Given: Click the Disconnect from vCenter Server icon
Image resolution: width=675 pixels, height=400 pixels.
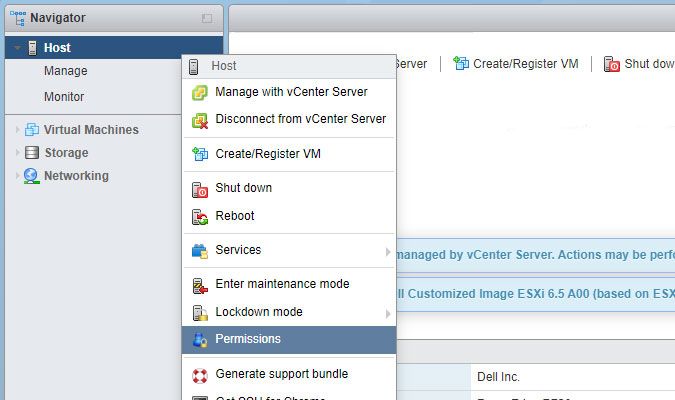Looking at the screenshot, I should point(199,119).
